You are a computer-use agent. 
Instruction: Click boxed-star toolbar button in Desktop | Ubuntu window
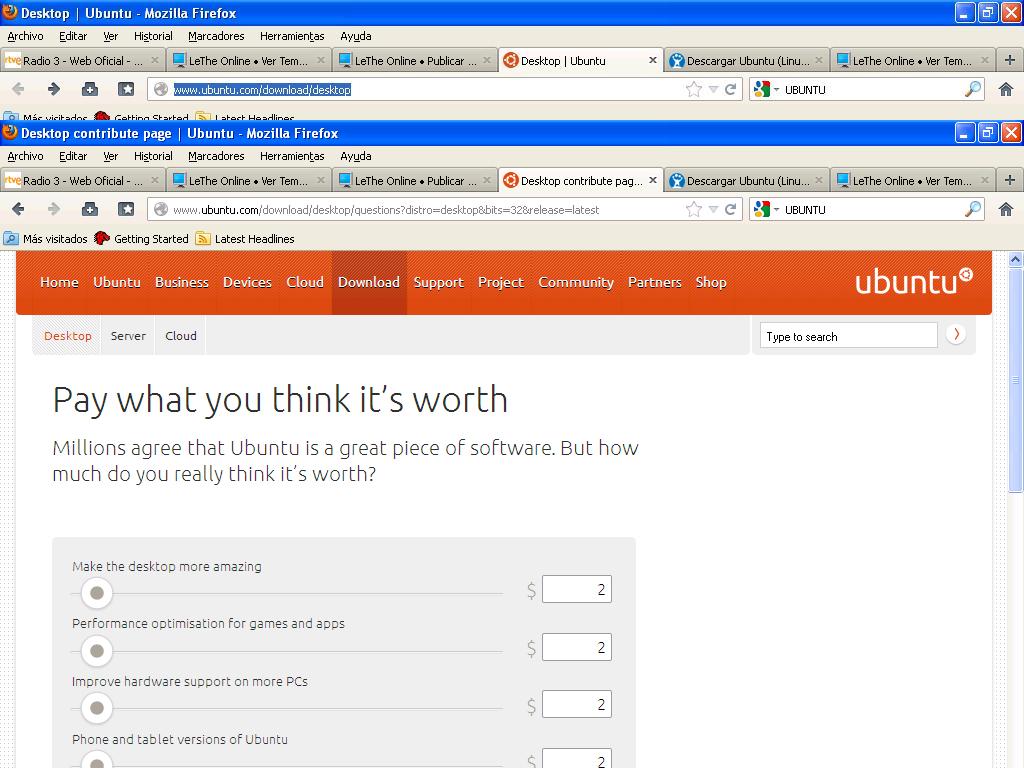coord(126,89)
